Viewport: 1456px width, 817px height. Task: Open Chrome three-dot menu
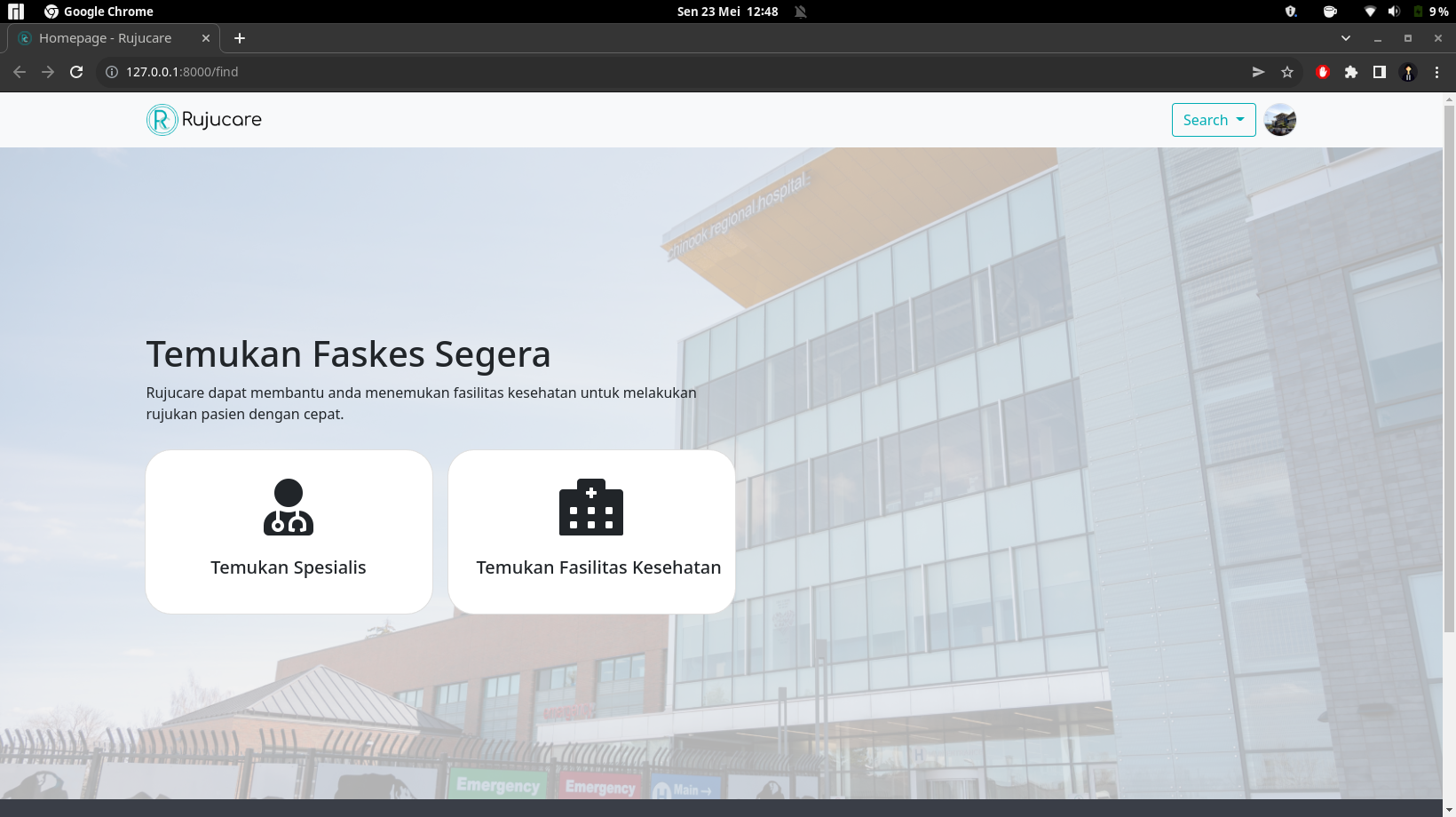point(1436,72)
